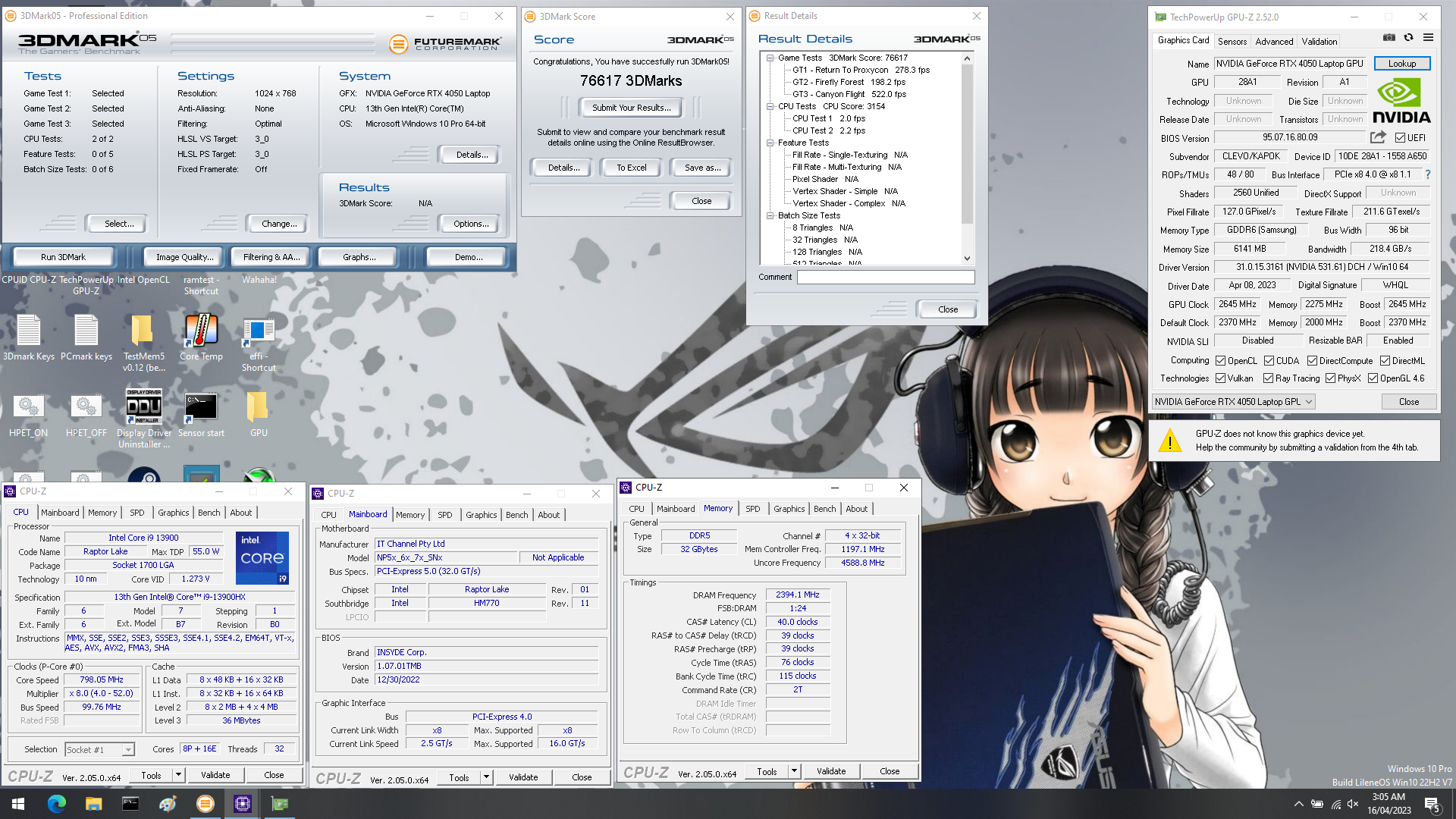Click the Bus Interface question mark
Viewport: 1456px width, 819px height.
1428,174
